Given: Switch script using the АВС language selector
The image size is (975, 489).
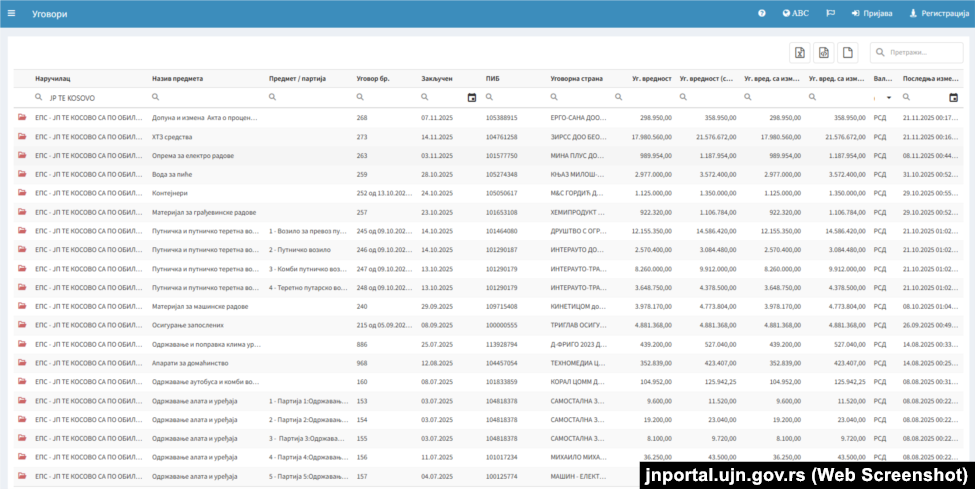Looking at the screenshot, I should click(796, 13).
